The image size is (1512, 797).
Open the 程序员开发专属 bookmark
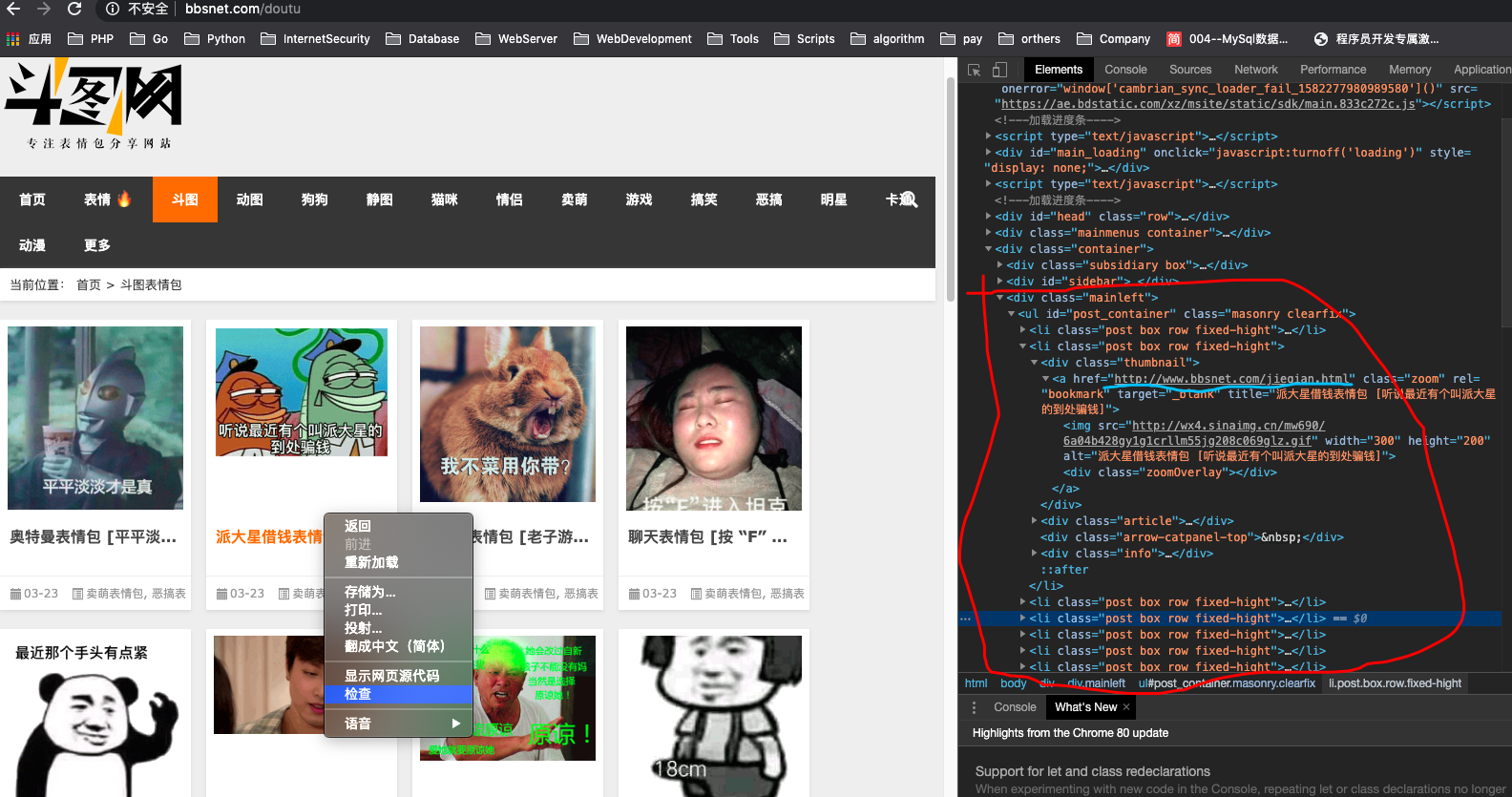[1376, 39]
